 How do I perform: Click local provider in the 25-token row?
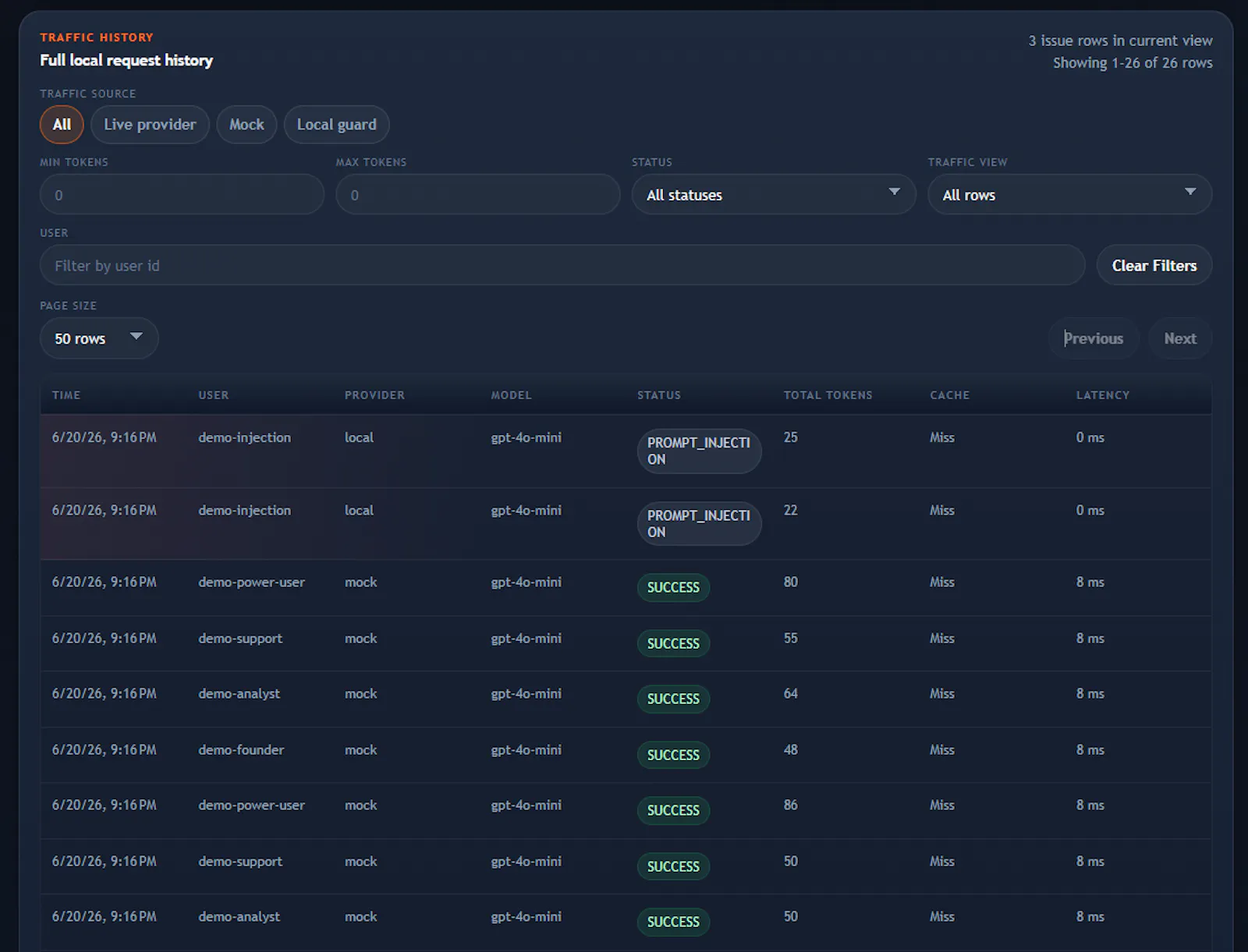click(x=359, y=437)
